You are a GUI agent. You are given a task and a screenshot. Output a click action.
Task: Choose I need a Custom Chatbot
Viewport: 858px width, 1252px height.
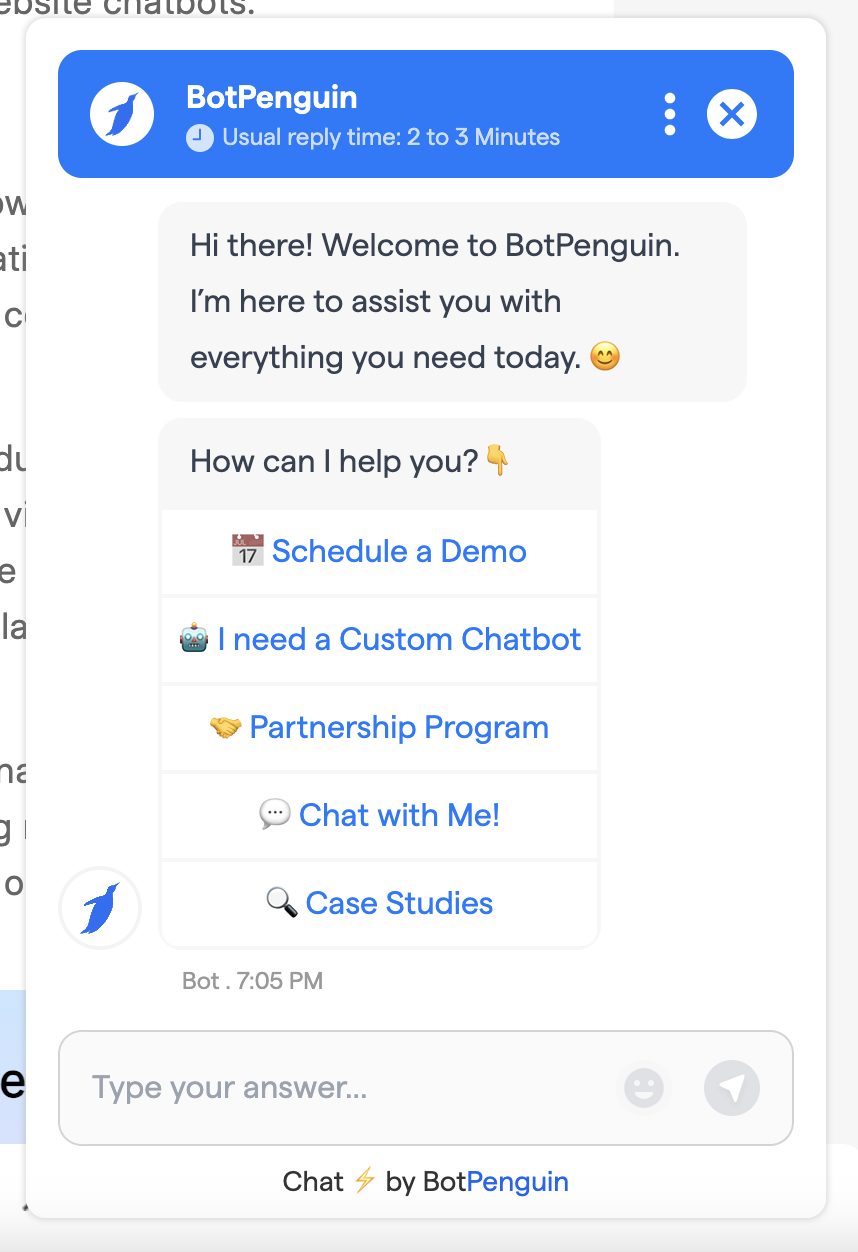click(x=398, y=639)
